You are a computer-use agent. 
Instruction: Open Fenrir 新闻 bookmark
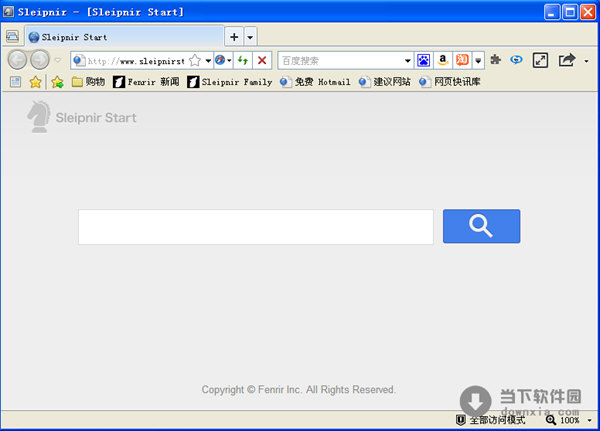click(146, 82)
